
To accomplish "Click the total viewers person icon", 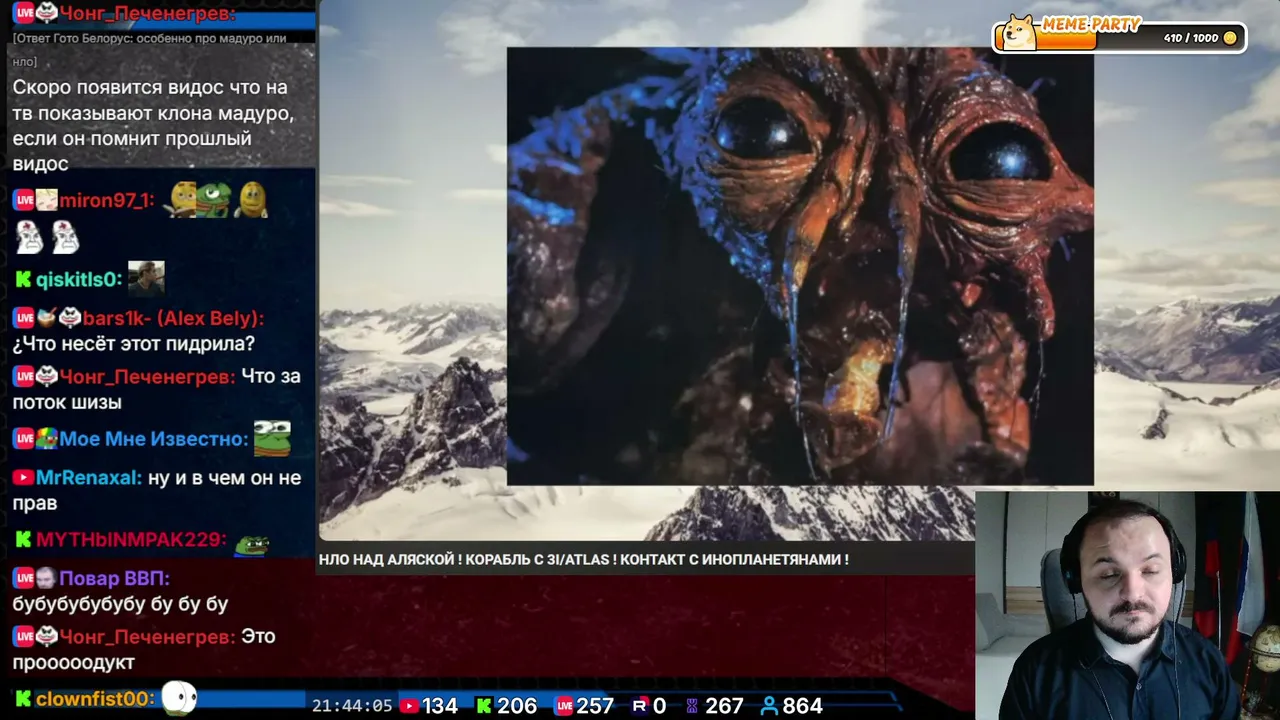I will coord(769,706).
